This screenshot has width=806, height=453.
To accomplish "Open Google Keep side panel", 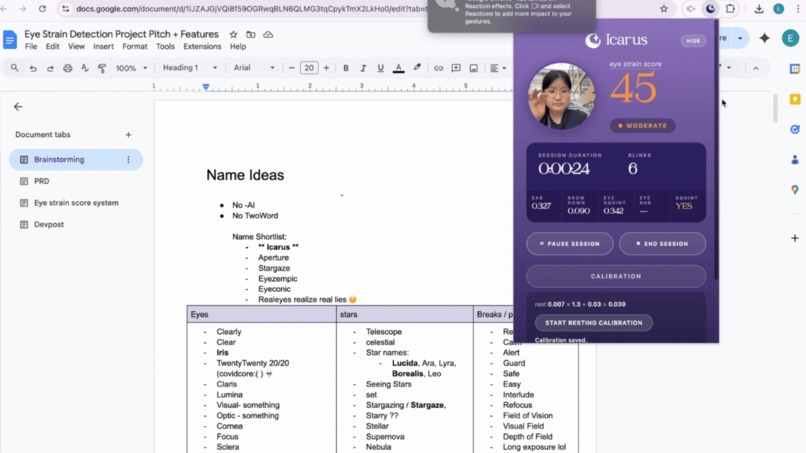I will coord(795,99).
